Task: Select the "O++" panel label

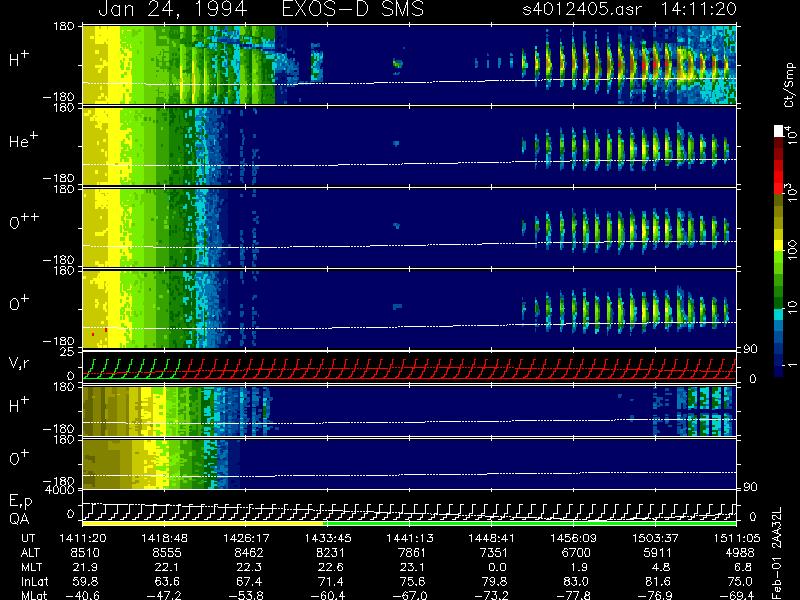Action: tap(24, 221)
